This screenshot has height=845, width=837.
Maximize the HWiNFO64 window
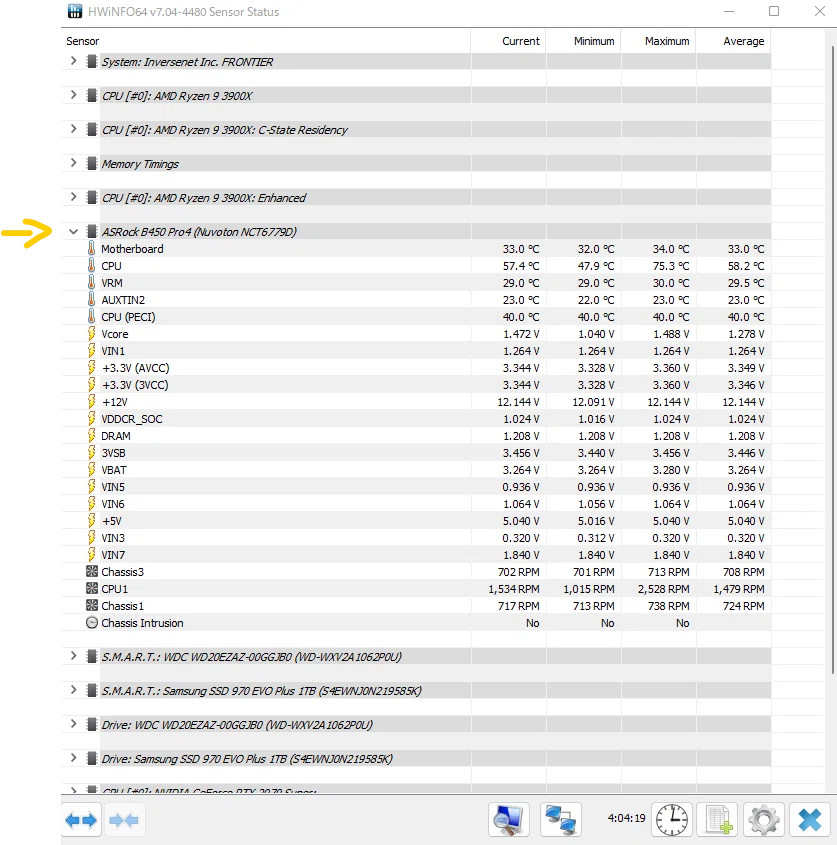774,11
